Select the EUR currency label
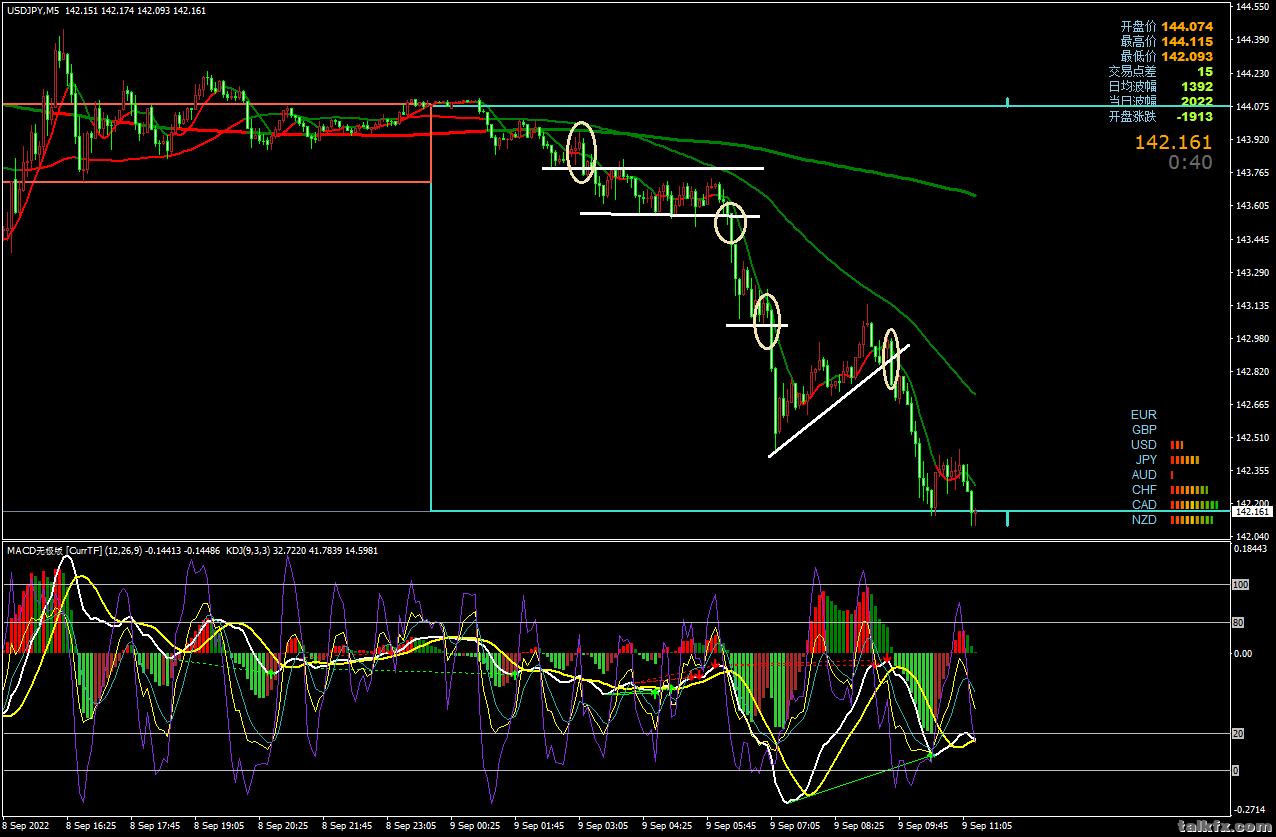1276x837 pixels. (1143, 415)
